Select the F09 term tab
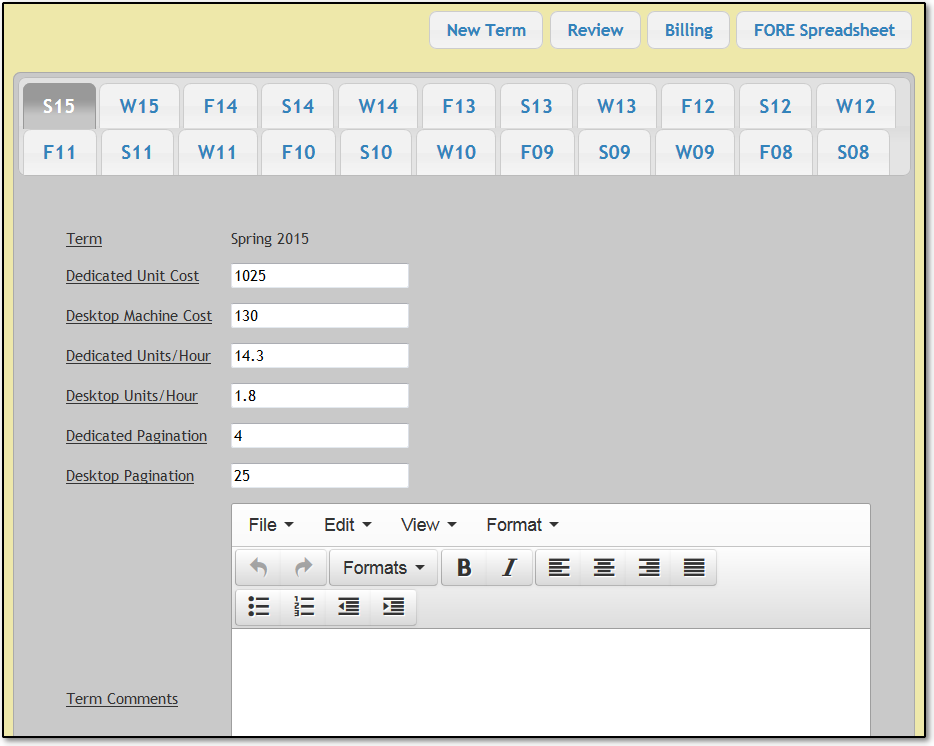Image resolution: width=934 pixels, height=746 pixels. [x=537, y=152]
